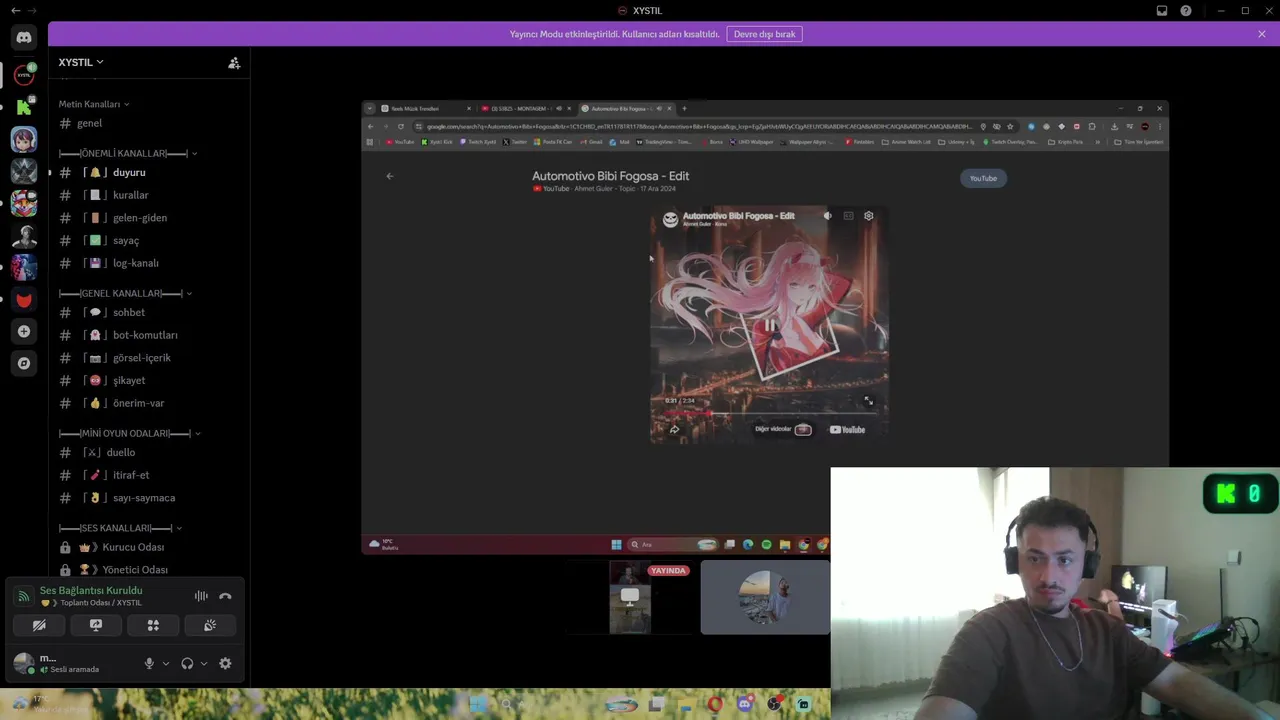Collapse the MİNİ OYUN ODALARI category
Screen dimensions: 1280x720
130,433
